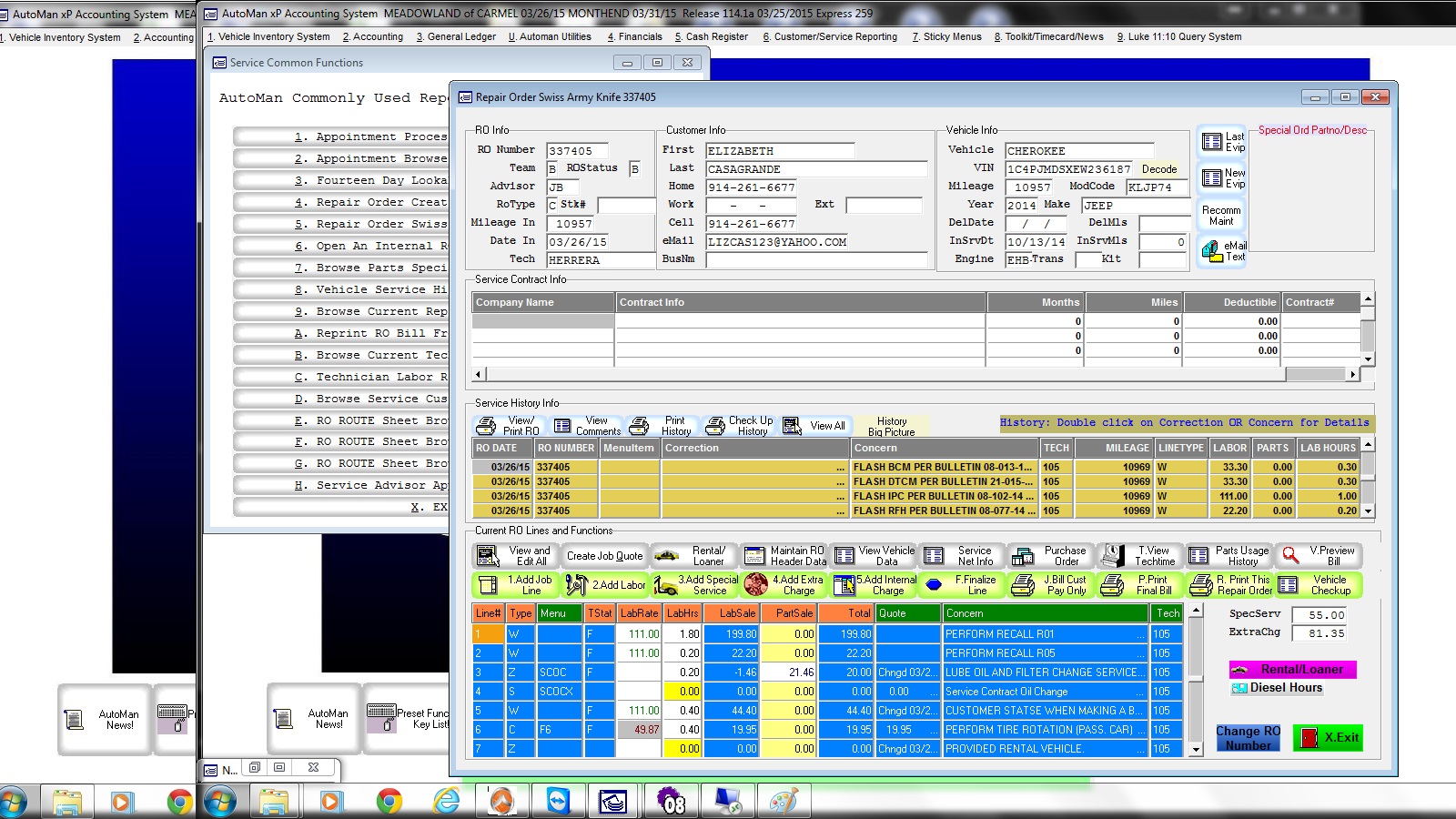
Task: Open the General Ledger menu
Action: click(456, 36)
